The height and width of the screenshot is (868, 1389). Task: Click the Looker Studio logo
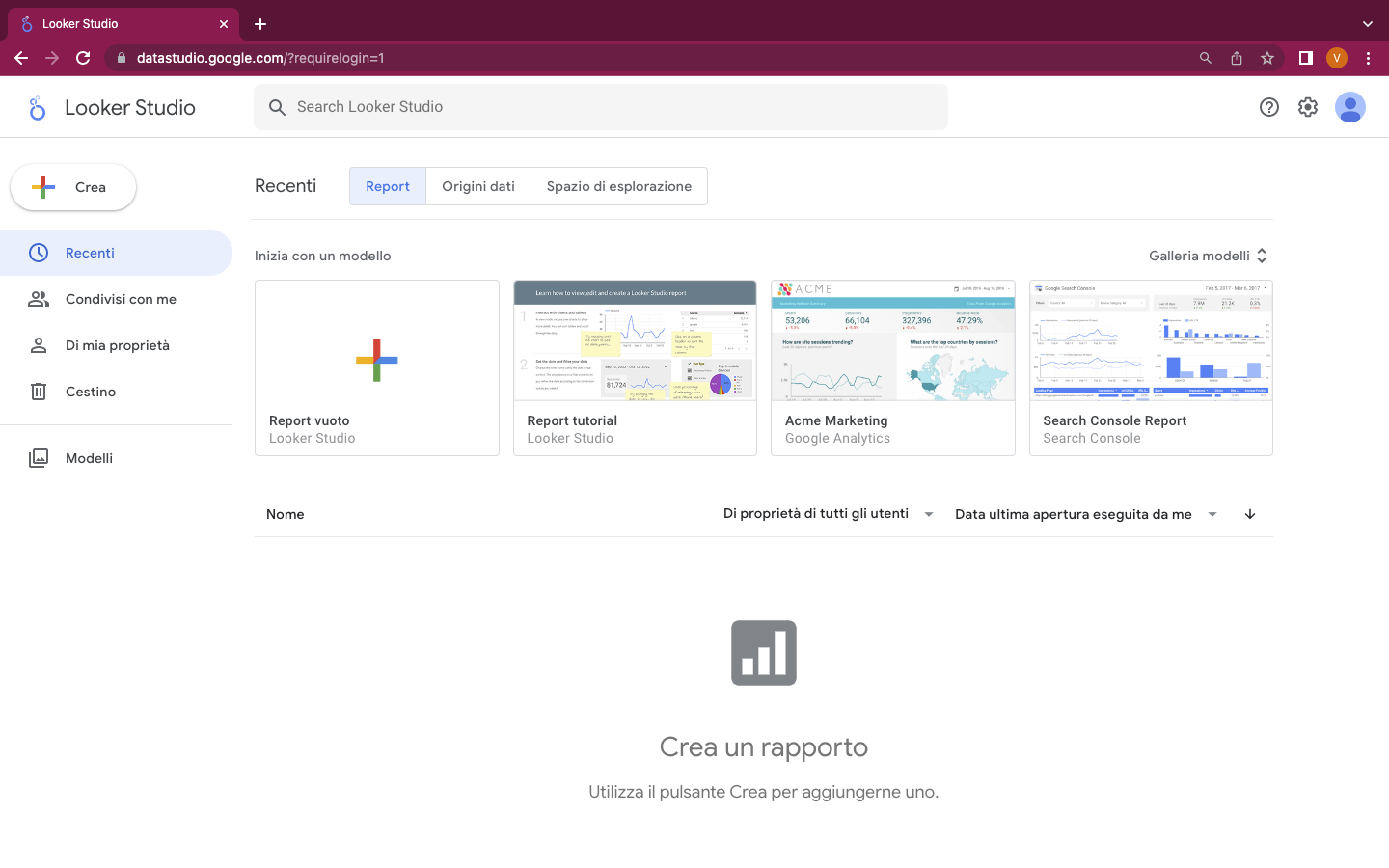pyautogui.click(x=38, y=108)
